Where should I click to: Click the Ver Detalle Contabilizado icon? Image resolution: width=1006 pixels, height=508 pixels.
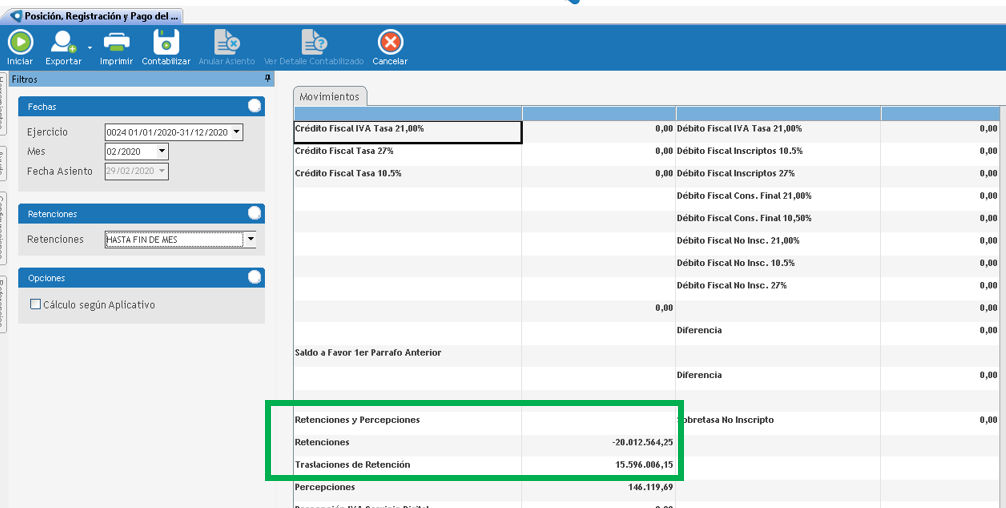pyautogui.click(x=314, y=42)
